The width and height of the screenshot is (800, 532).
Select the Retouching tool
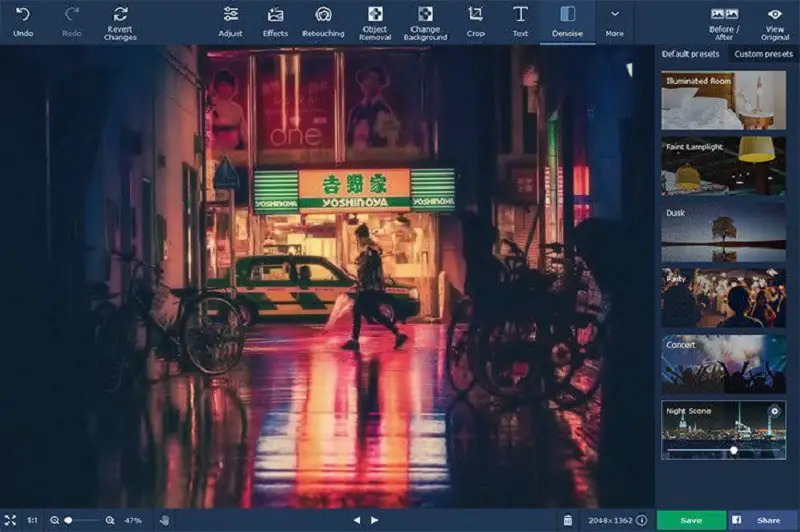point(323,22)
